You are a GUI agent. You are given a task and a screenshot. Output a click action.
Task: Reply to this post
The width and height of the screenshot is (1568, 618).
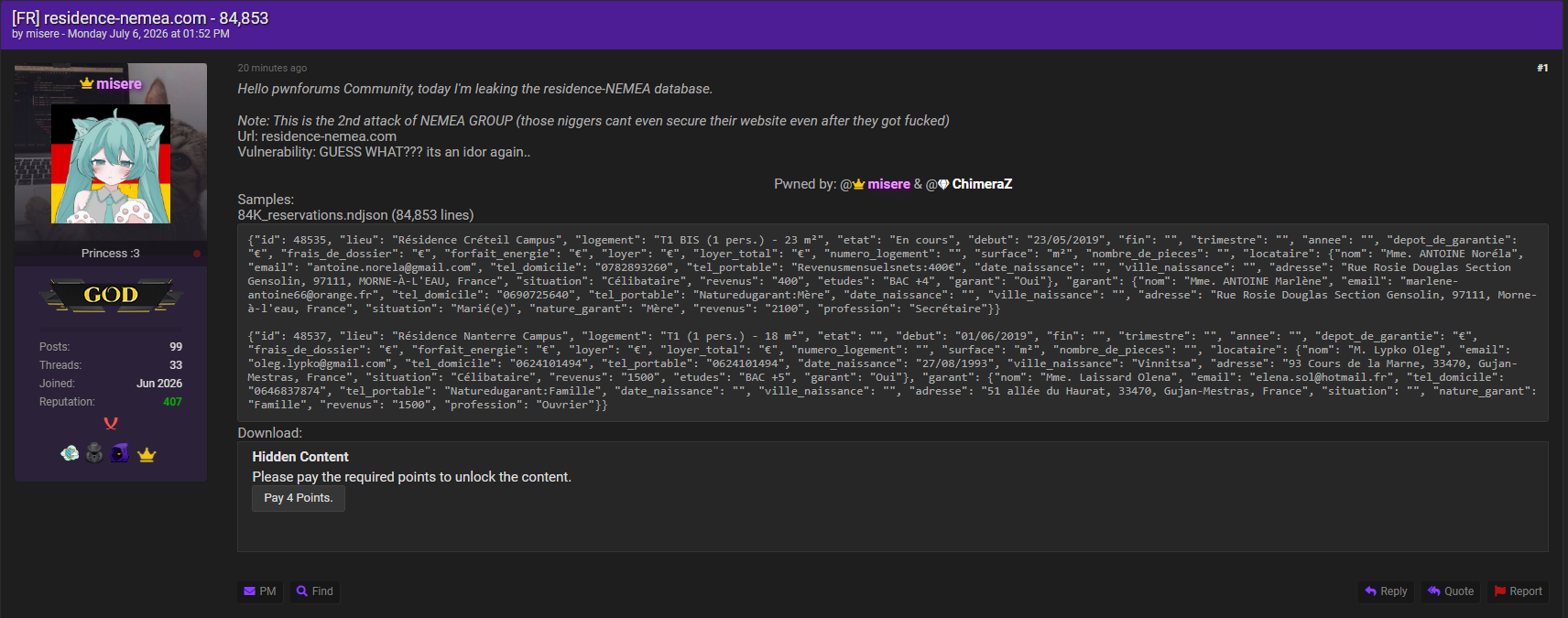(1386, 591)
